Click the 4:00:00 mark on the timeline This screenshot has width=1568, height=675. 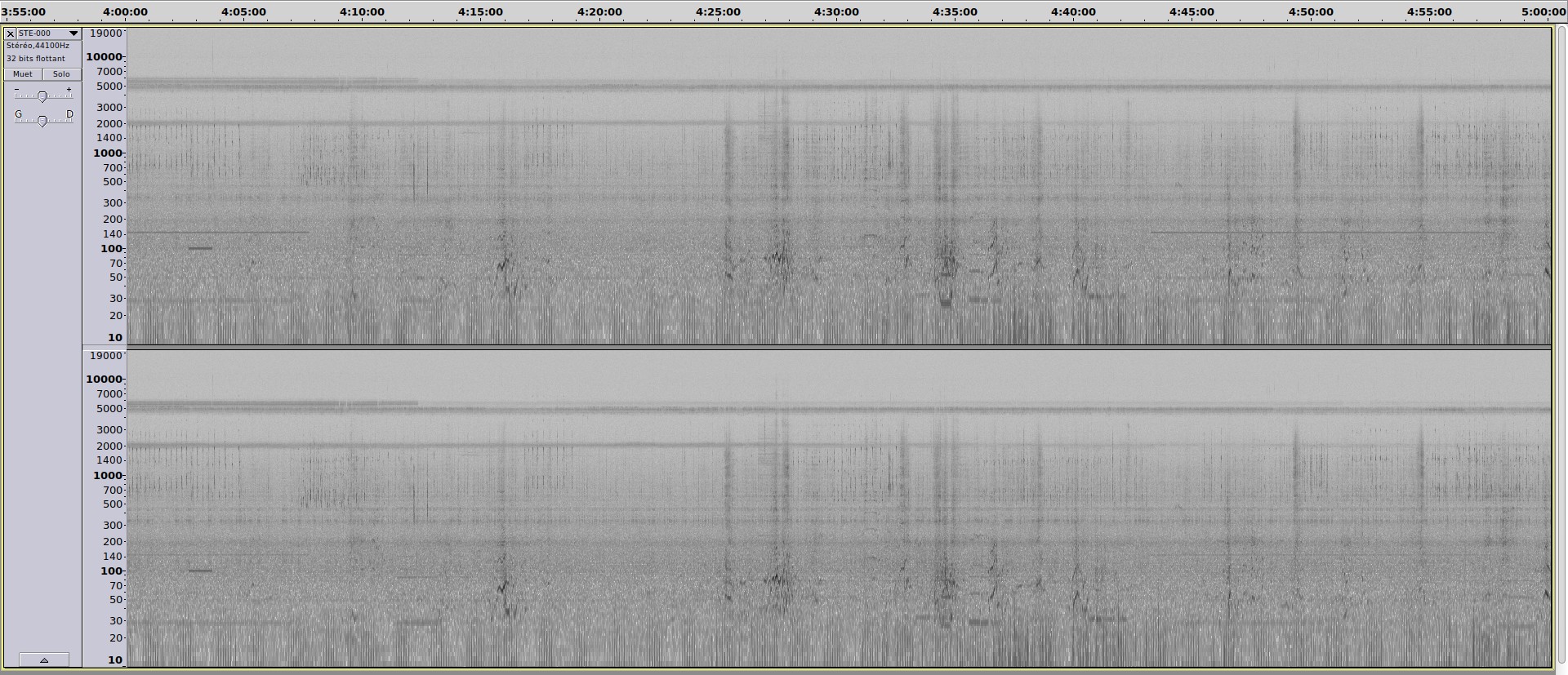point(126,12)
